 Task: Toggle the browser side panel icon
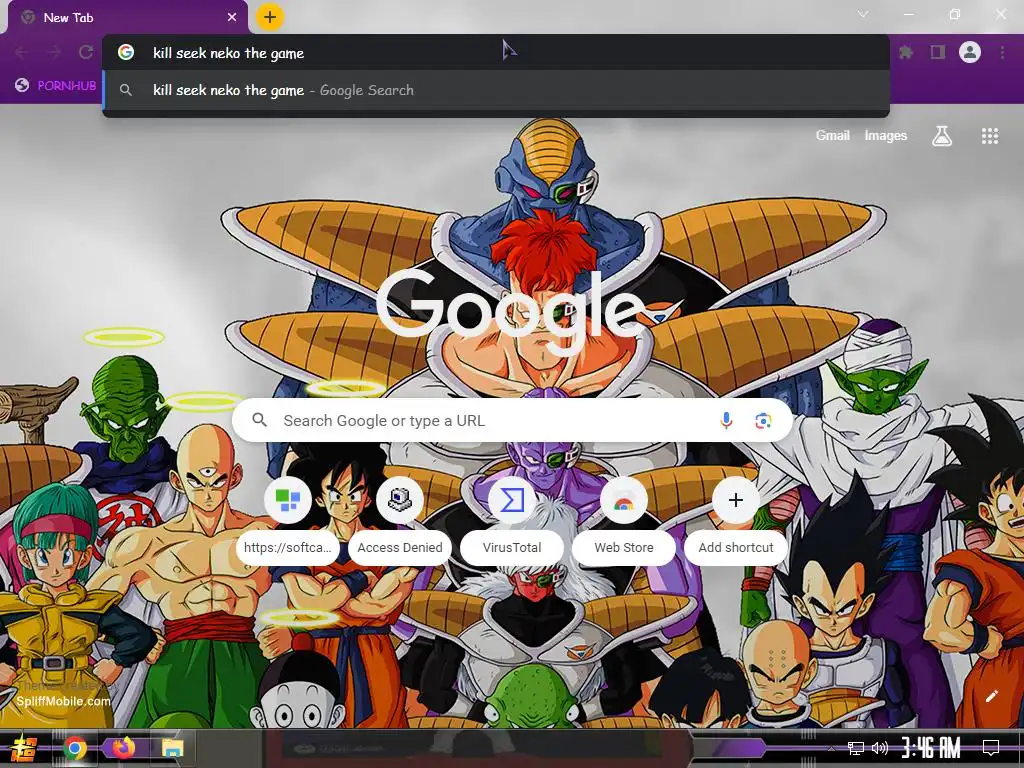pyautogui.click(x=938, y=52)
